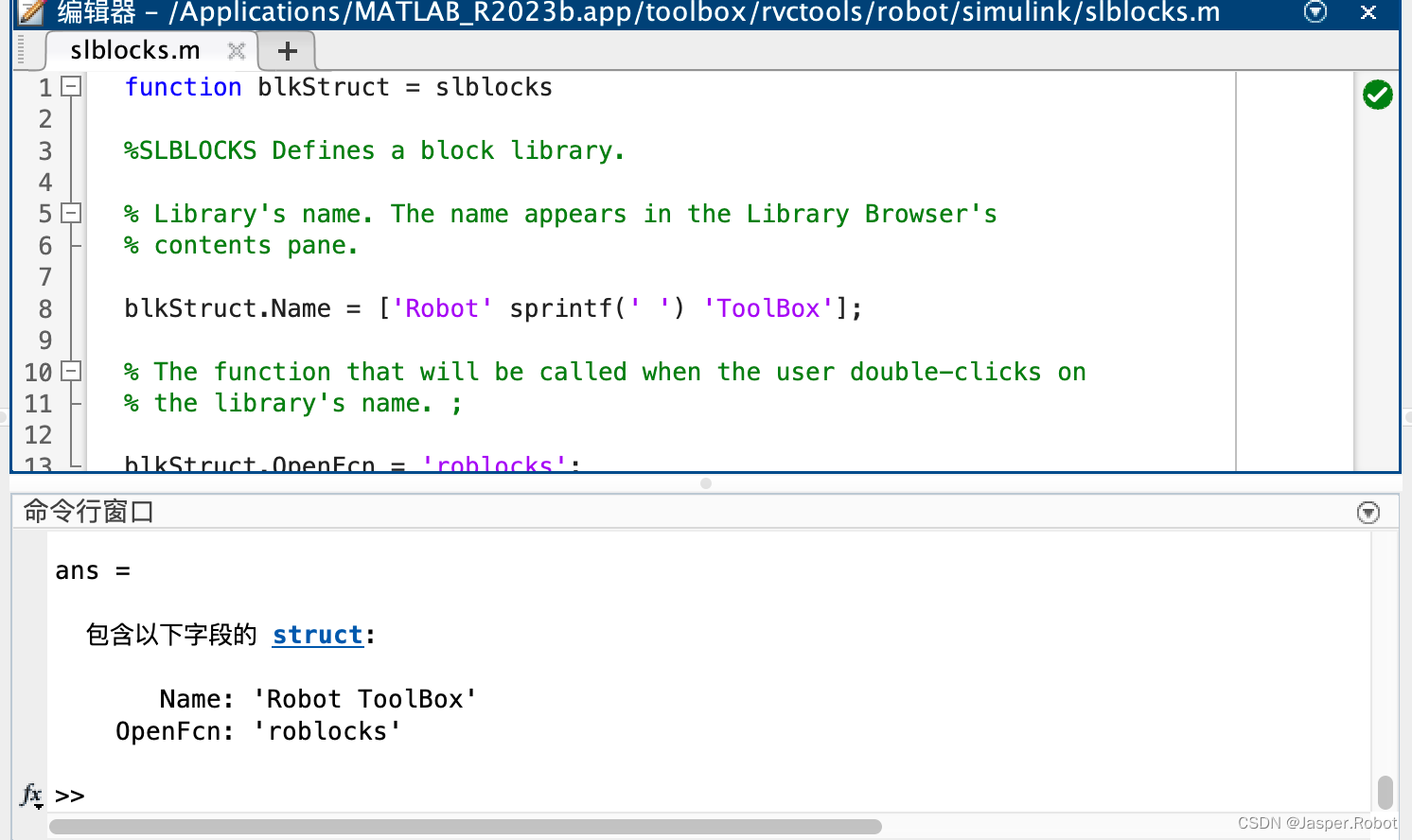Click the fx menu arrow below the prompt icon
Viewport: 1412px width, 840px height.
coord(37,804)
